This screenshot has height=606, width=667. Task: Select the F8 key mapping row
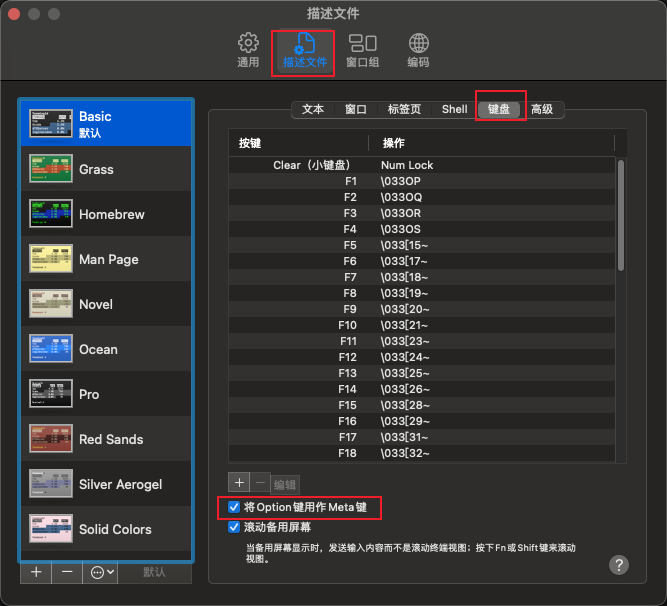(x=422, y=293)
